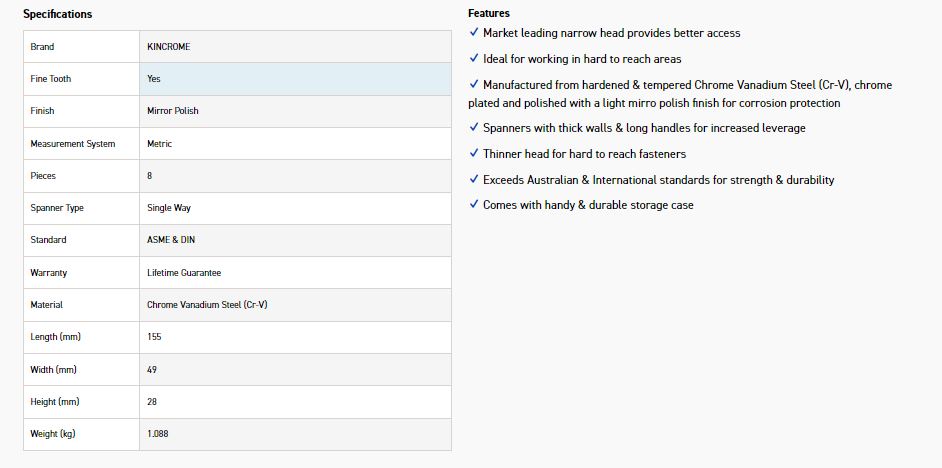942x468 pixels.
Task: Click the checkmark next to "Thinner head"
Action: click(473, 154)
